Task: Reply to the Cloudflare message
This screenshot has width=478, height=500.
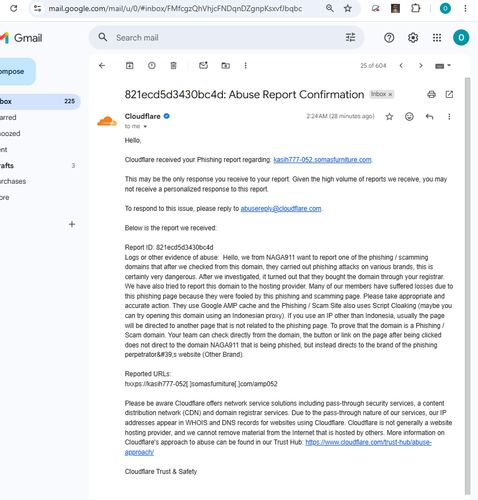Action: [429, 116]
